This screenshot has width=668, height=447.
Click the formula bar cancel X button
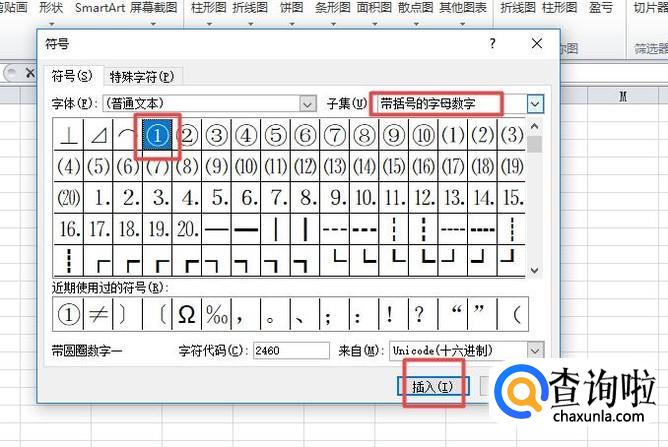[x=30, y=73]
